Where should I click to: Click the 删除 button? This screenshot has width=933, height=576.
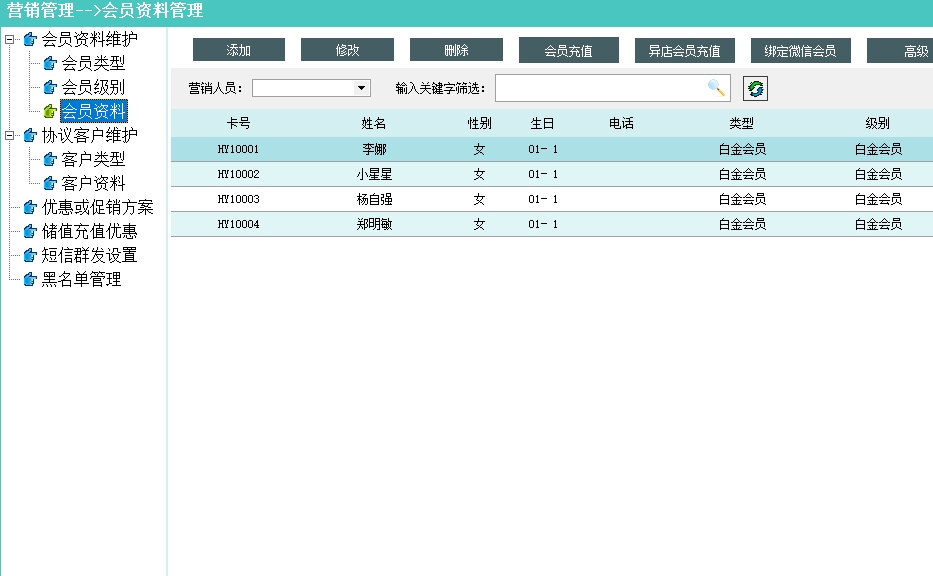click(456, 50)
